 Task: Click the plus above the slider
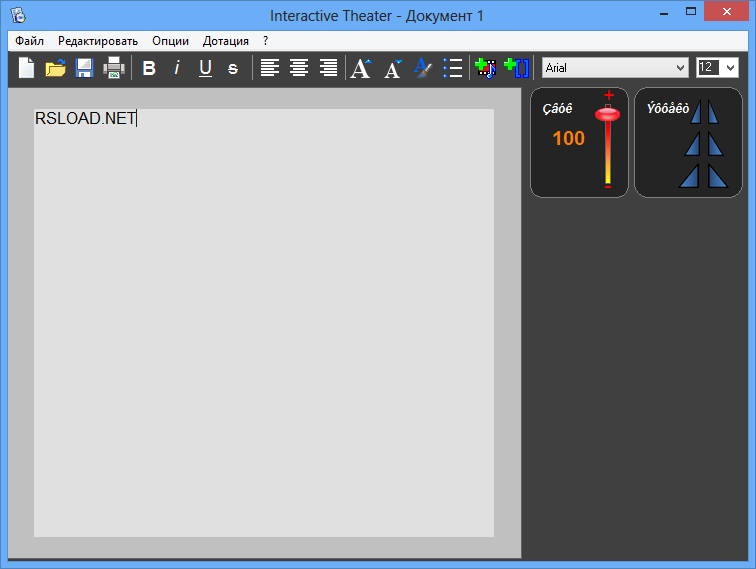[x=608, y=95]
